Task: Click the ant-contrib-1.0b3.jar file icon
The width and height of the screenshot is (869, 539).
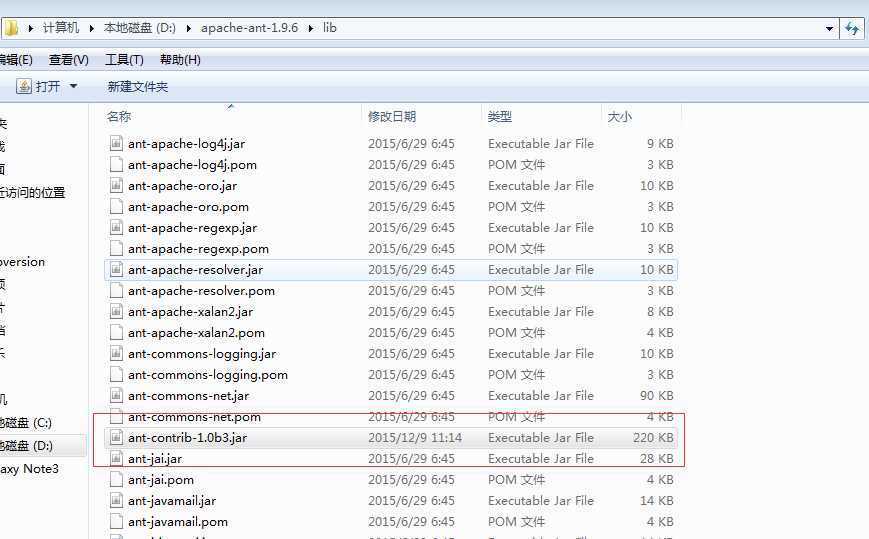Action: (116, 438)
